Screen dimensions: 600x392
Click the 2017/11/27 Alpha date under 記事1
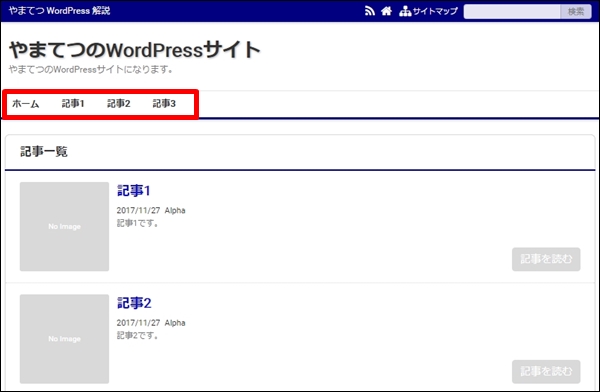pyautogui.click(x=151, y=210)
